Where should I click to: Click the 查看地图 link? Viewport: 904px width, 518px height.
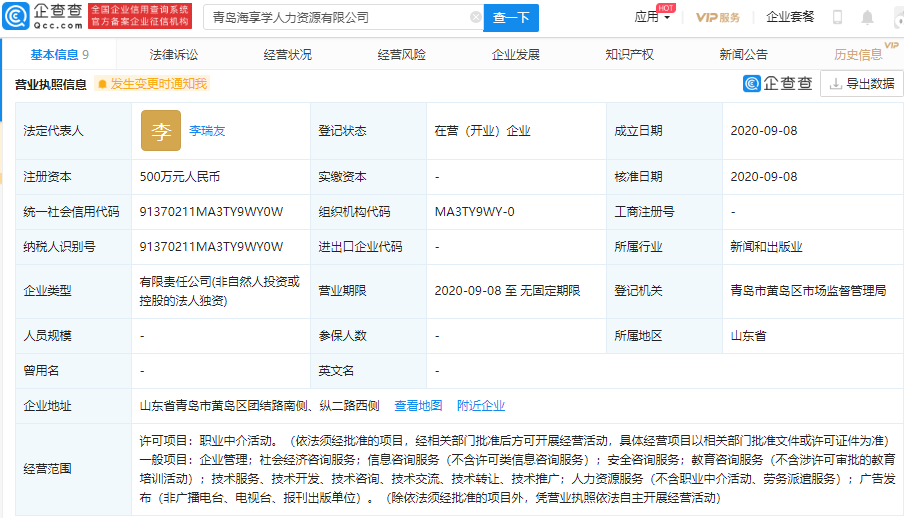coord(418,406)
